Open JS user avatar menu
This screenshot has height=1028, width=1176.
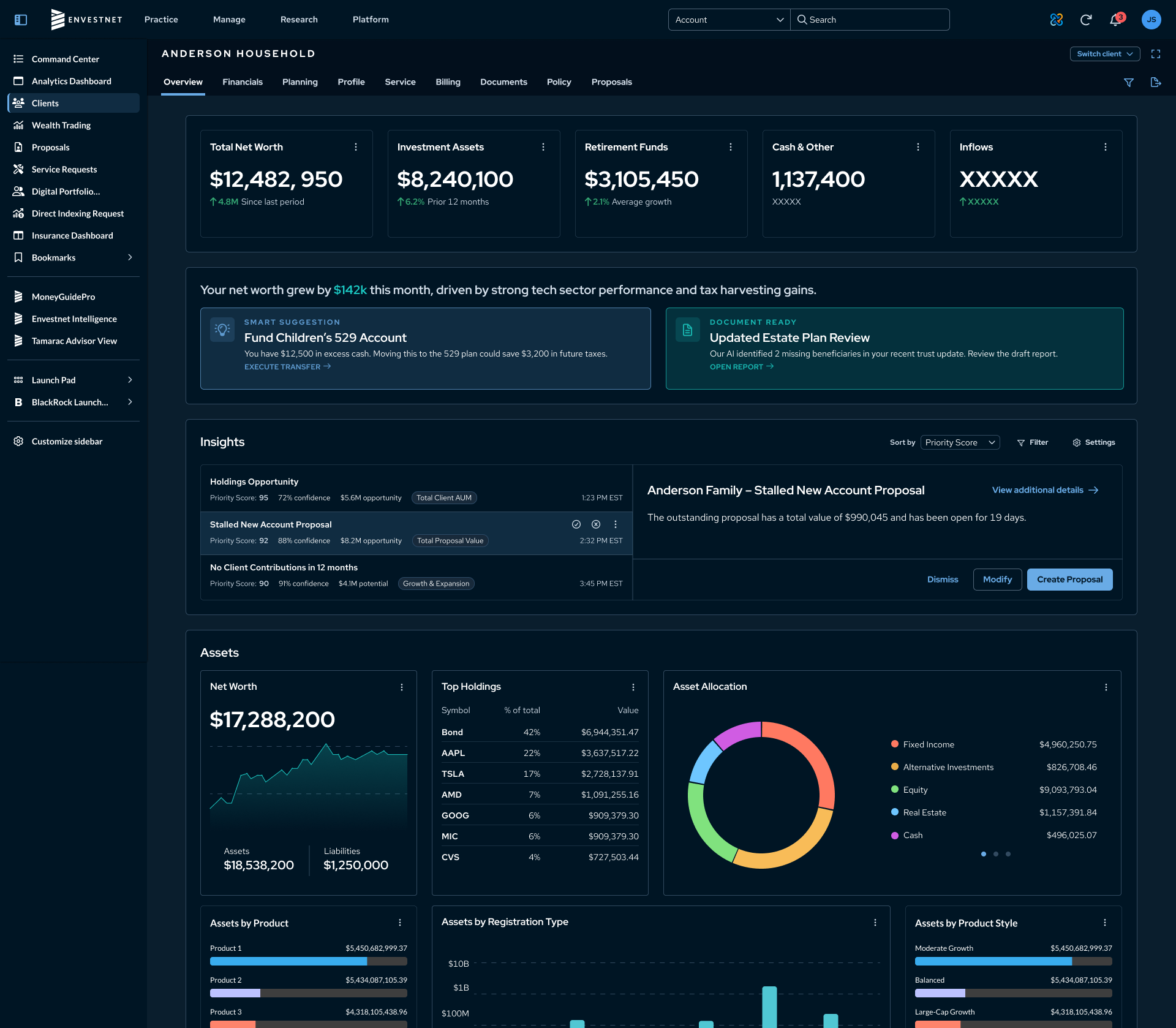[1151, 20]
